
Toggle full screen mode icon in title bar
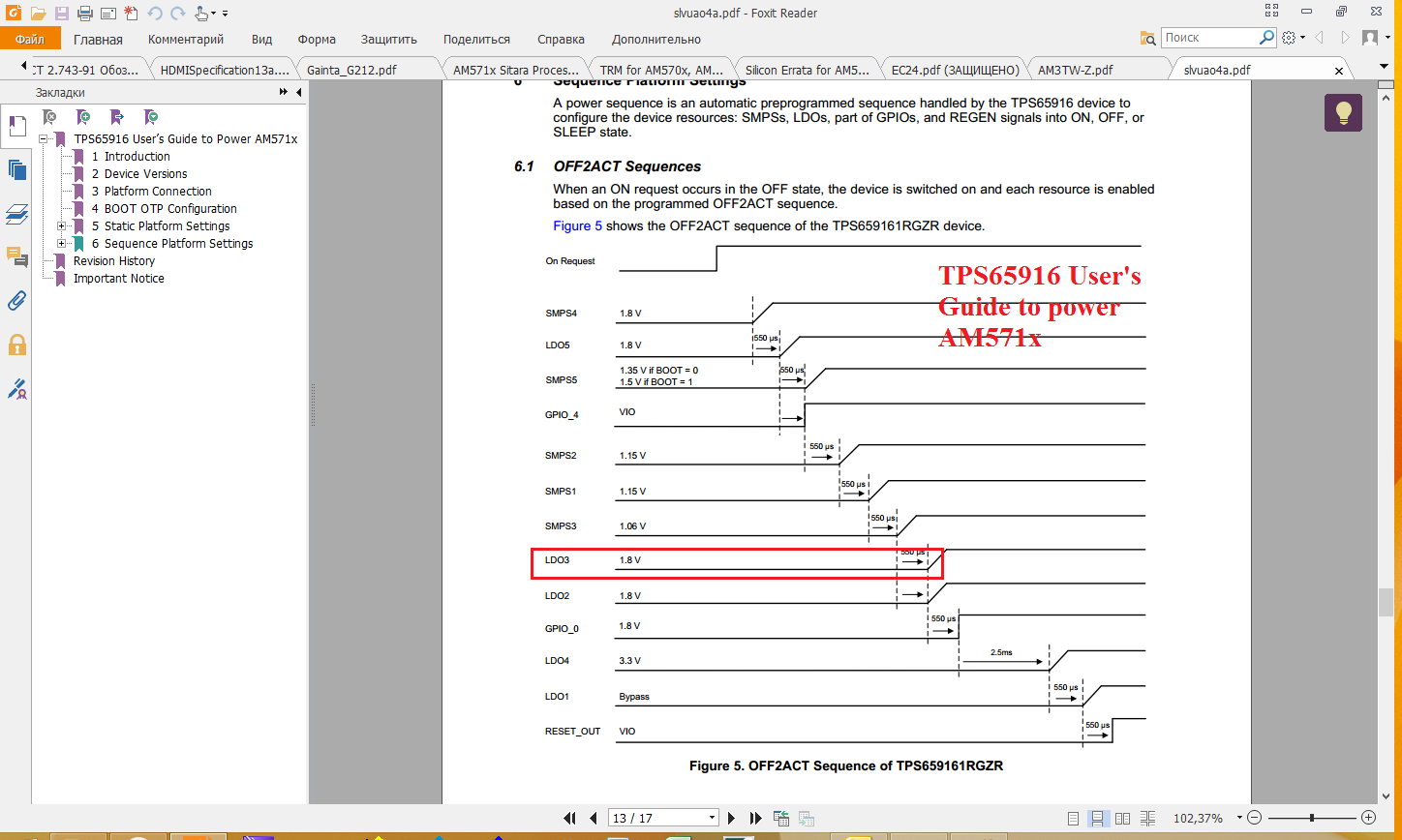tap(1271, 12)
